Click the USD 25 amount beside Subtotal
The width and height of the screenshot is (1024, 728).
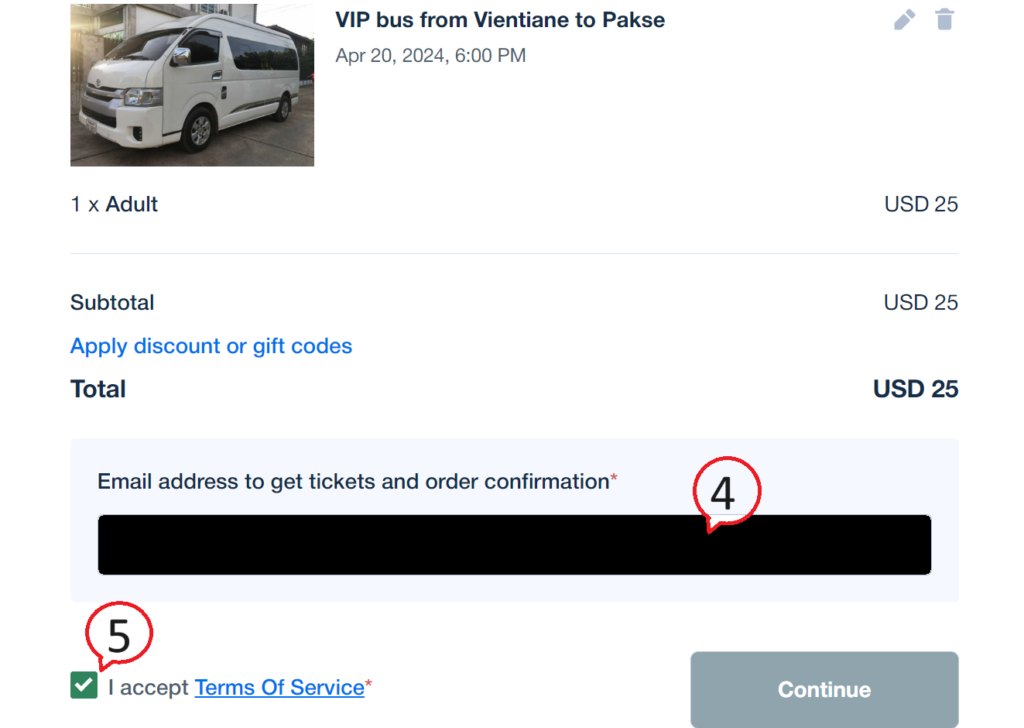pyautogui.click(x=921, y=302)
